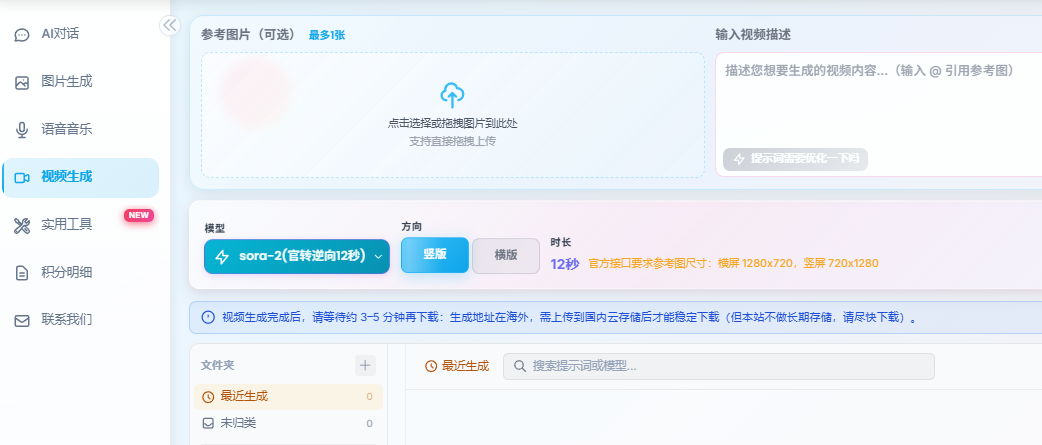Click the 模型 label
Image resolution: width=1042 pixels, height=445 pixels.
pyautogui.click(x=215, y=228)
